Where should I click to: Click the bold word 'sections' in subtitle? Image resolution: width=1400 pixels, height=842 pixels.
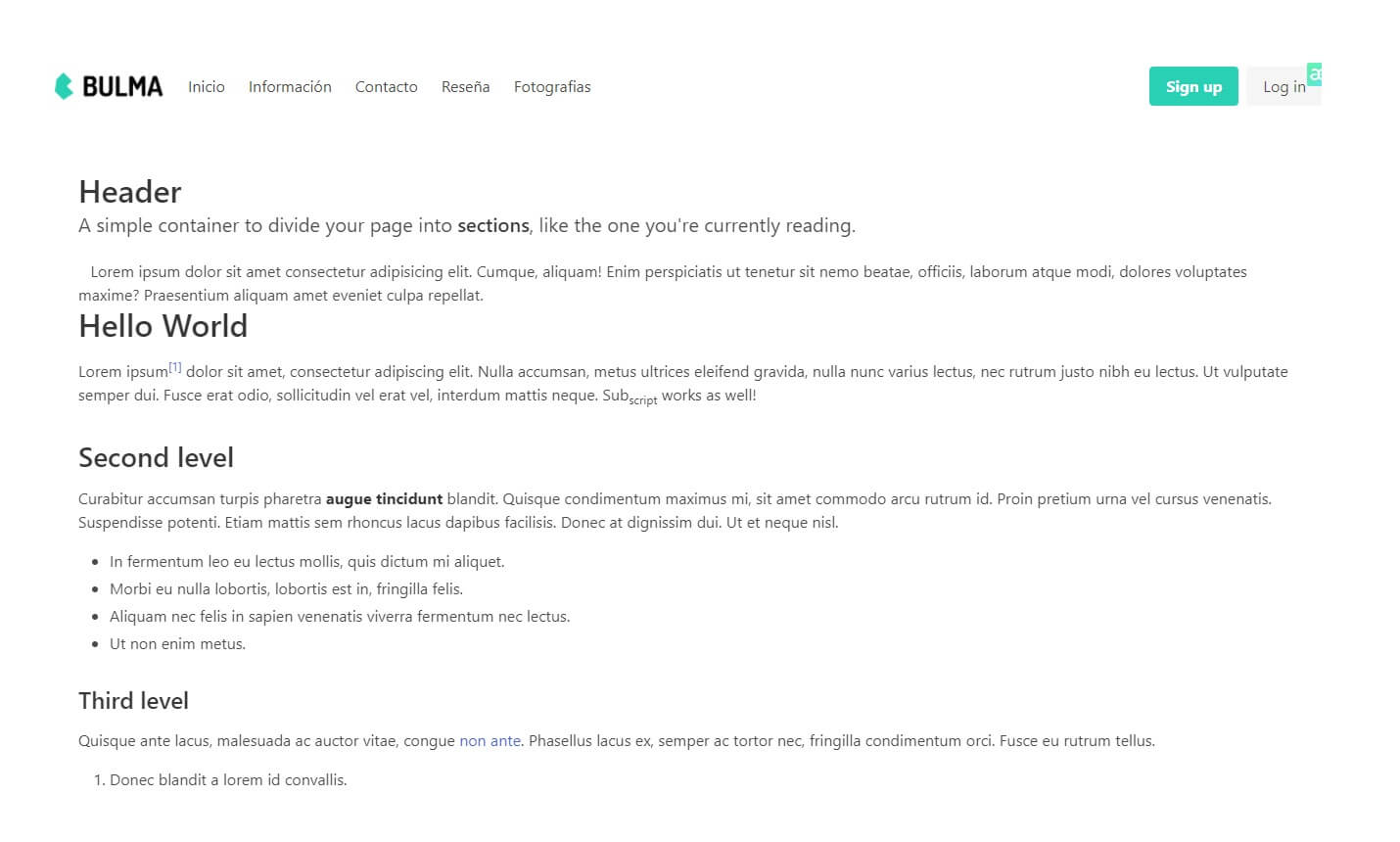(493, 225)
